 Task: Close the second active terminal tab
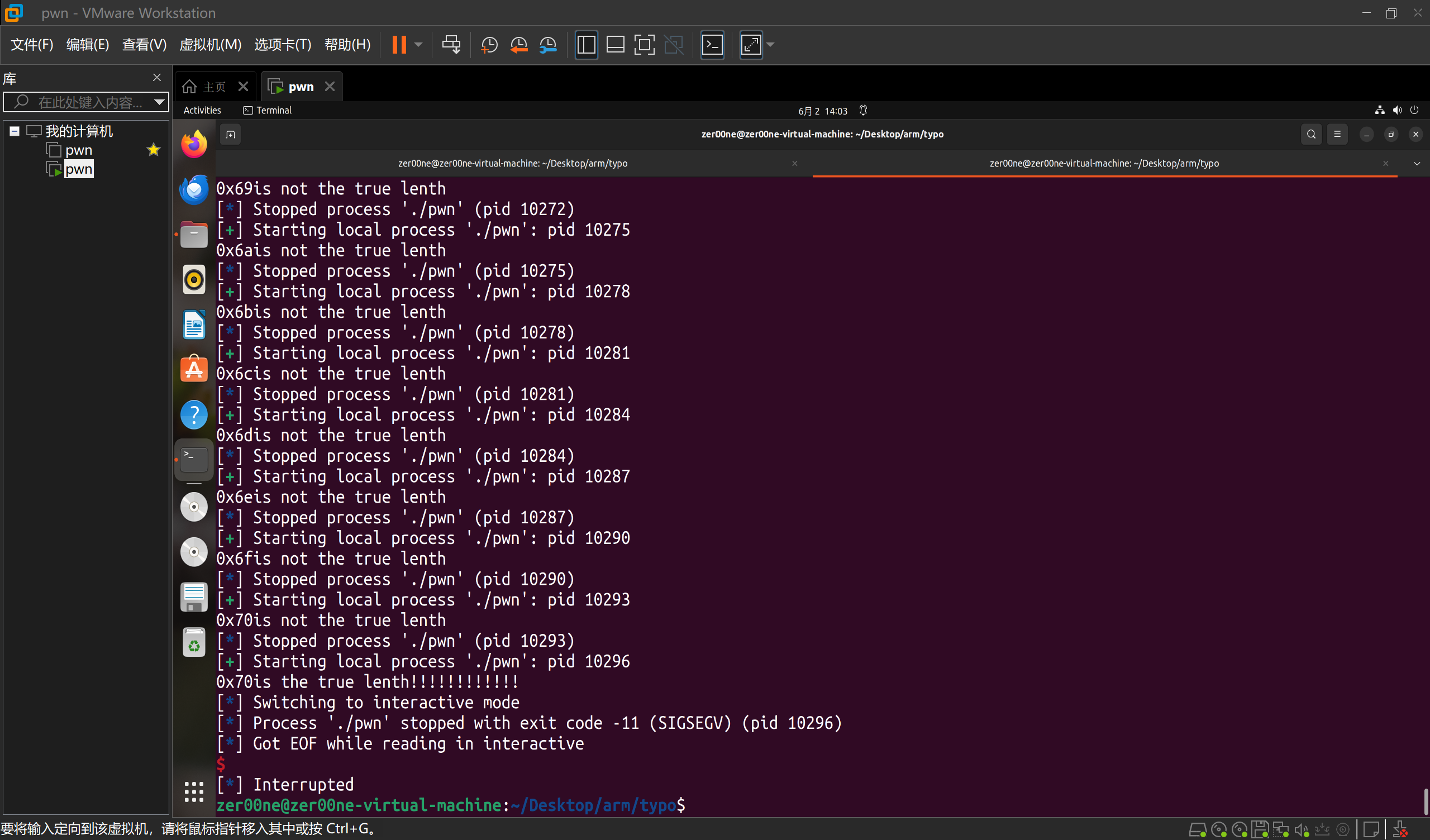pos(1386,164)
